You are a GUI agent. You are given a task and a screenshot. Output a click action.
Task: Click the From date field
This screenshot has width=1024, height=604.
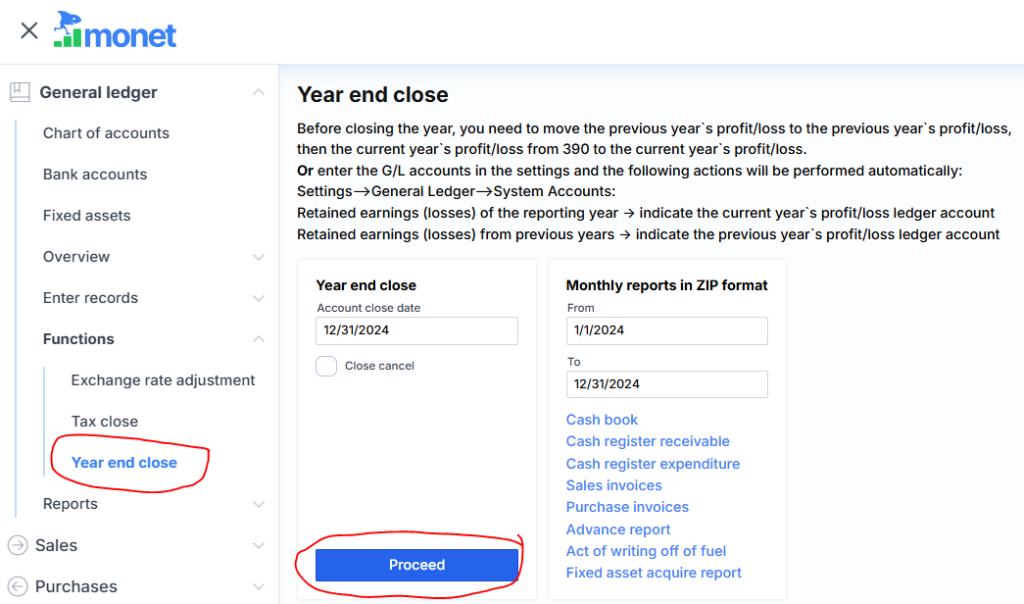point(667,331)
